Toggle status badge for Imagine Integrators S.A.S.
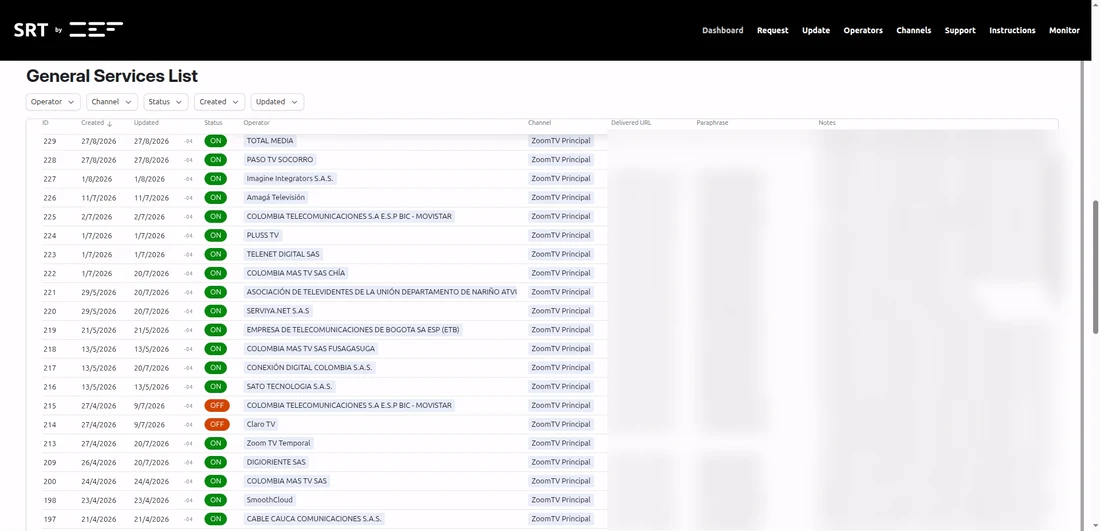 (215, 179)
